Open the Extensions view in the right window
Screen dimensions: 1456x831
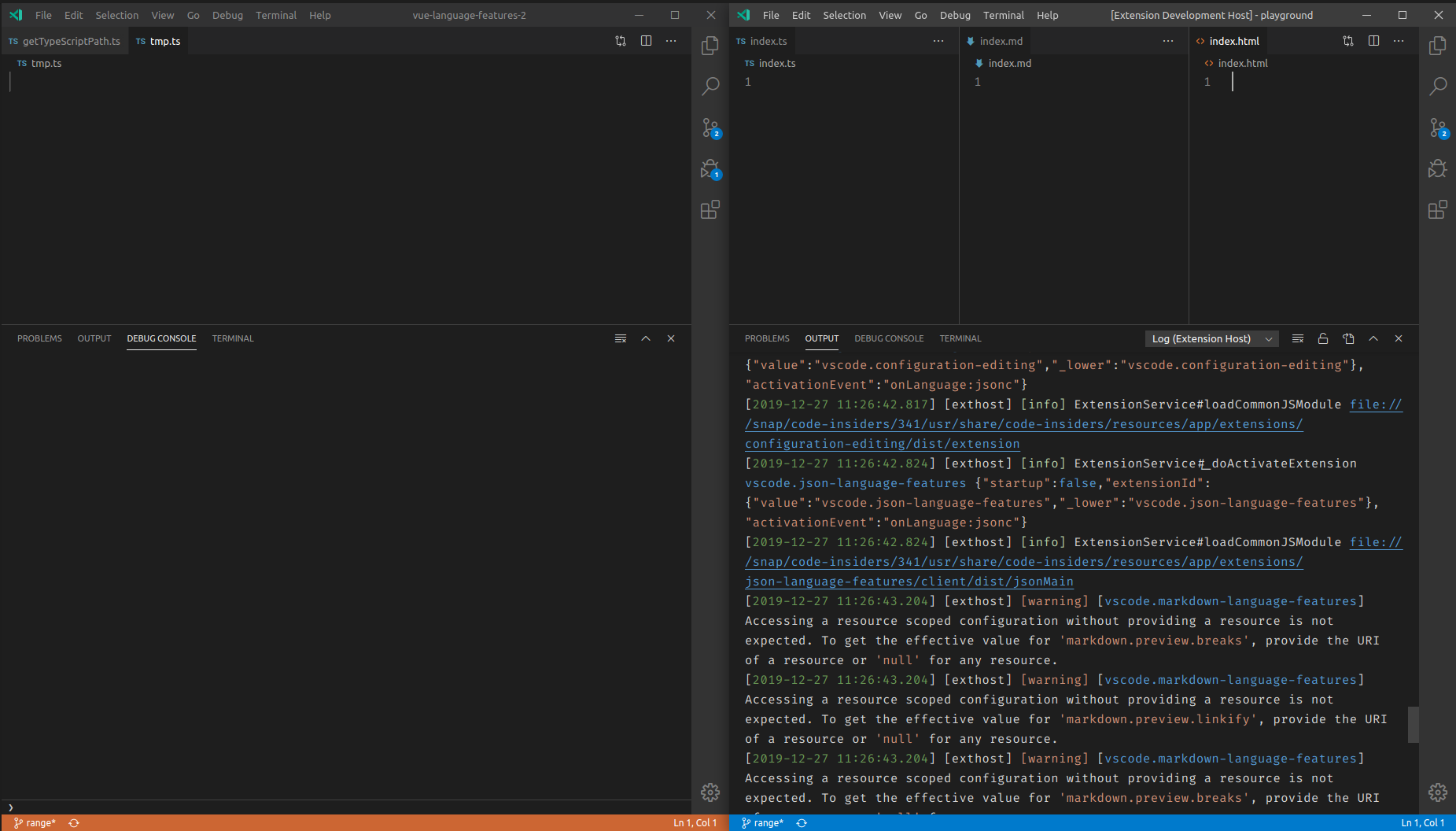coord(1439,209)
